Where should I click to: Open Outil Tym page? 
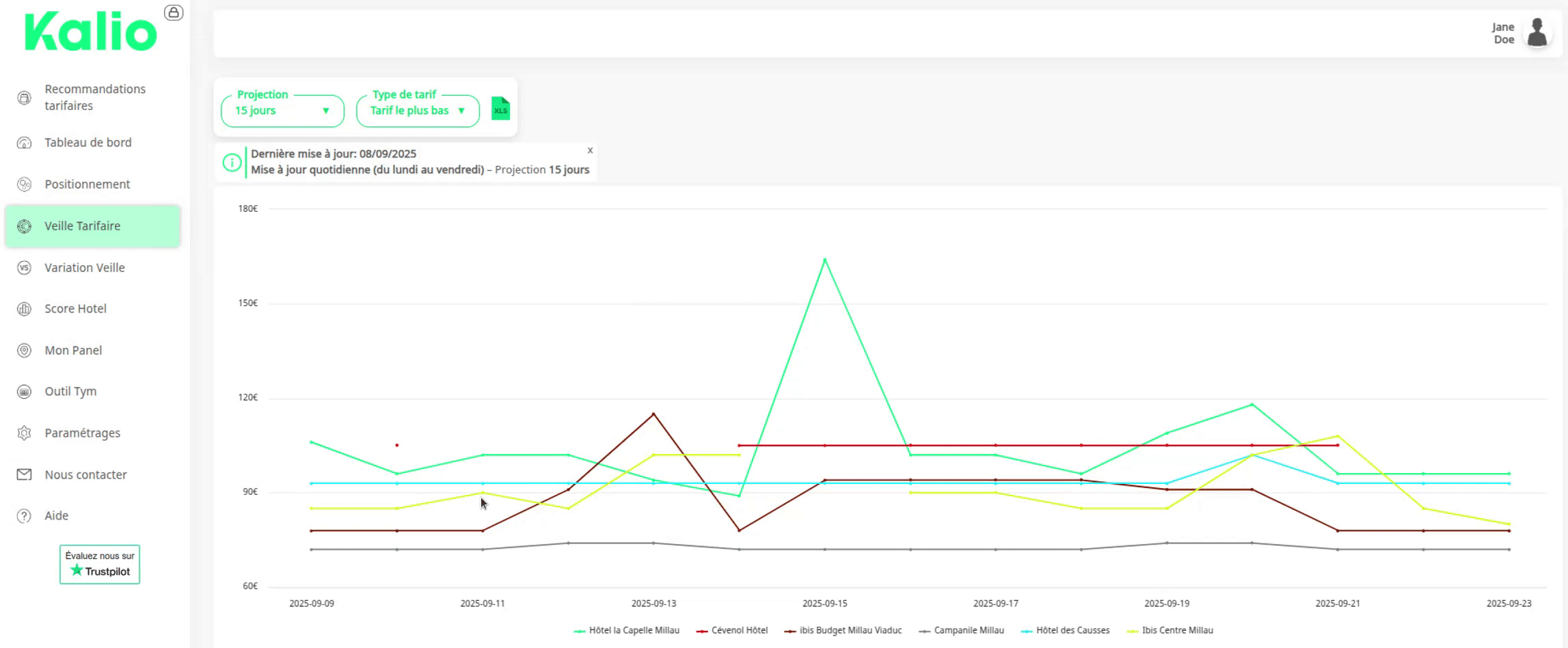[92, 392]
